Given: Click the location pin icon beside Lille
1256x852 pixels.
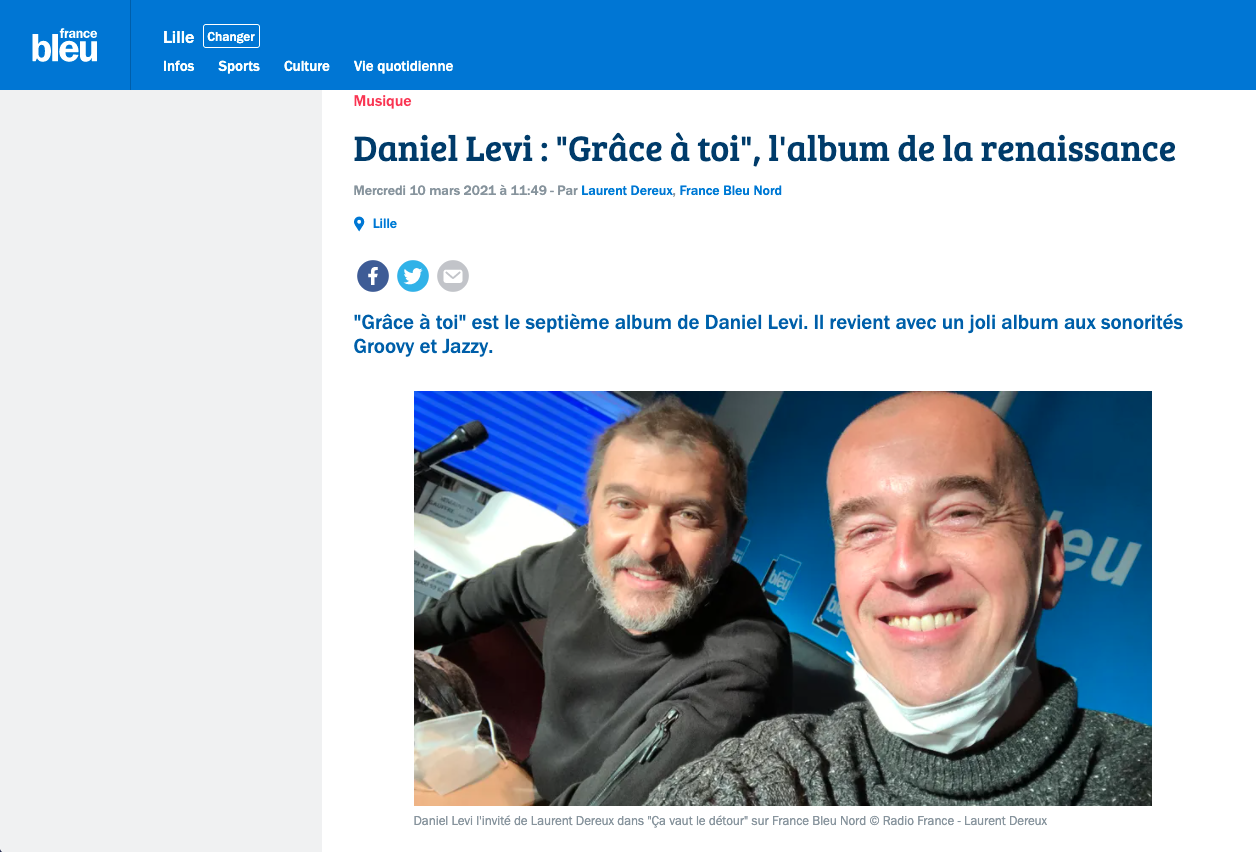Looking at the screenshot, I should pos(359,224).
